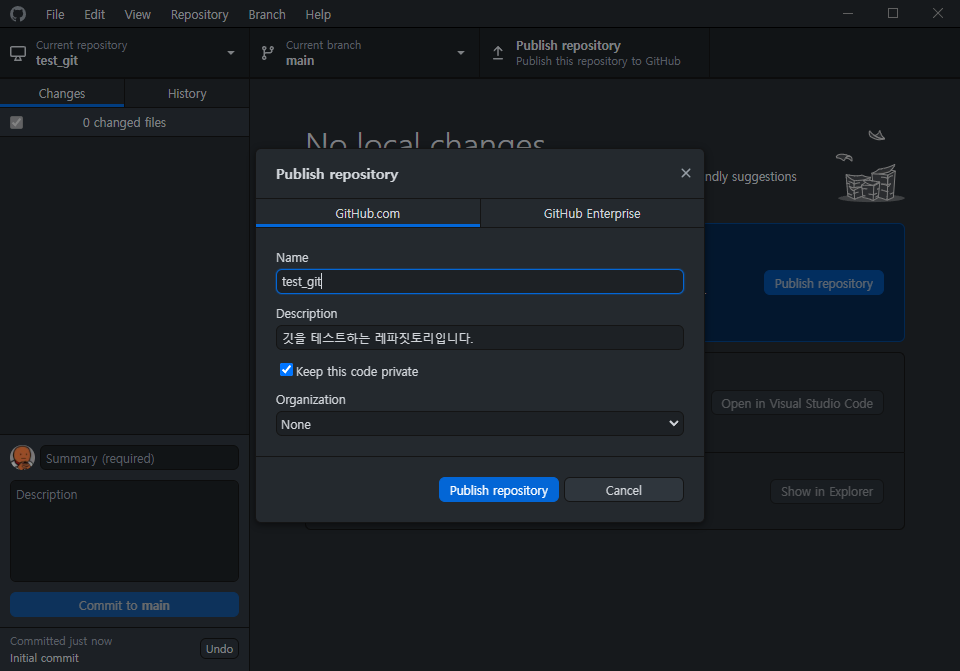Screen dimensions: 960x671
Task: Click Open in Visual Studio Code
Action: 797,403
